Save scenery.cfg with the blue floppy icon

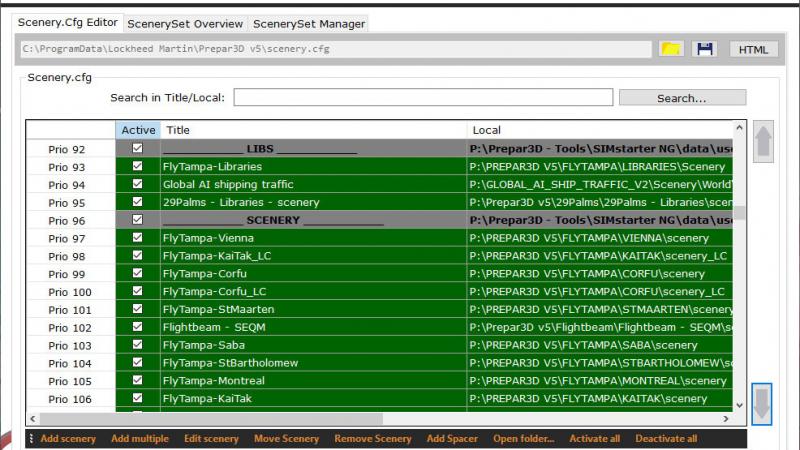705,49
